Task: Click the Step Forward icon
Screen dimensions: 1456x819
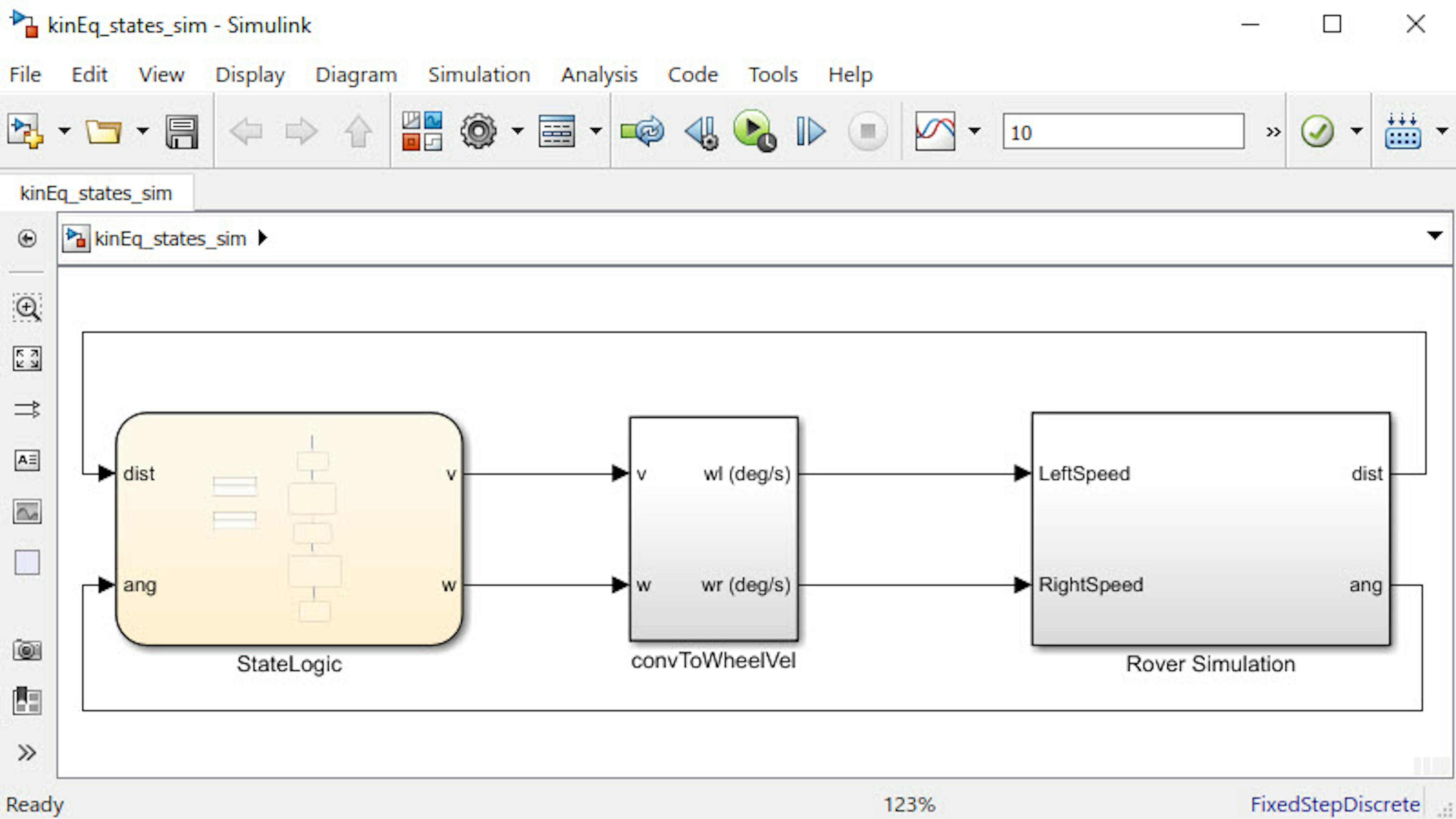Action: [x=811, y=131]
